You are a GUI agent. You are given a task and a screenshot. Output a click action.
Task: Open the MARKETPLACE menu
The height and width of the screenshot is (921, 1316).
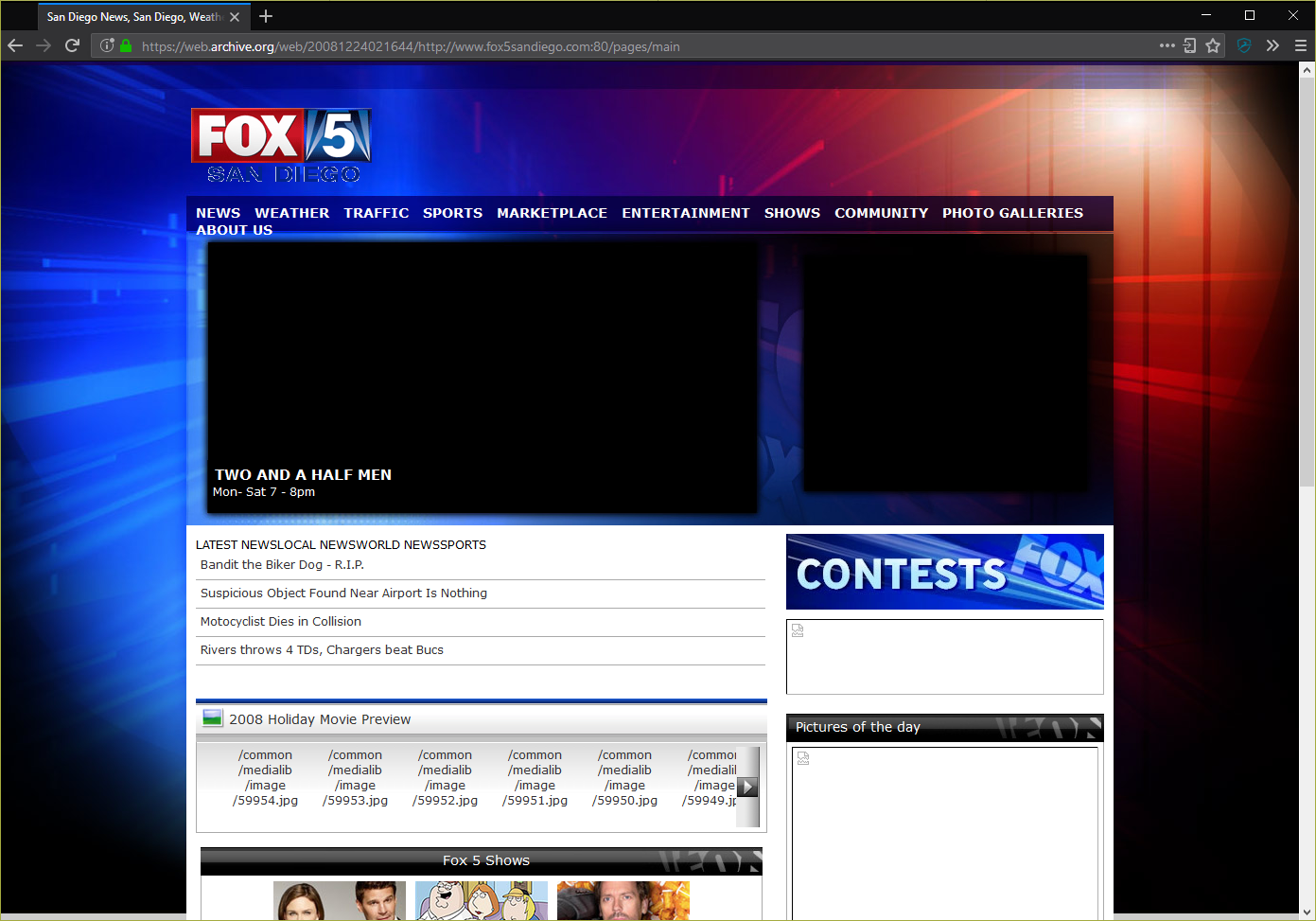tap(553, 213)
